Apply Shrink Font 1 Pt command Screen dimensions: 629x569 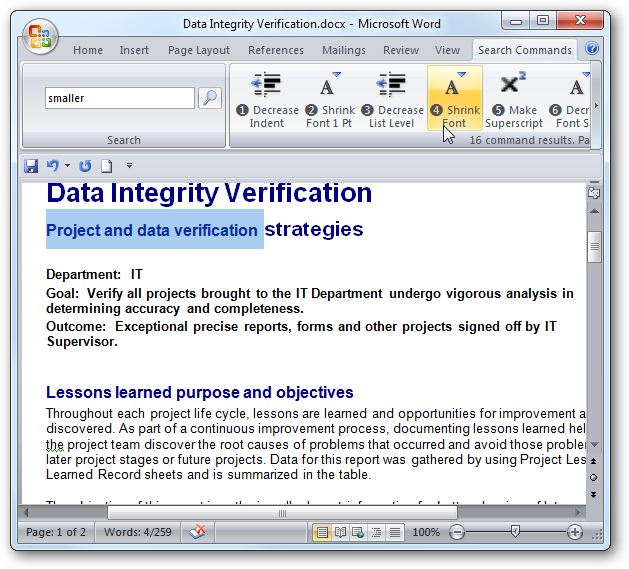tap(329, 99)
